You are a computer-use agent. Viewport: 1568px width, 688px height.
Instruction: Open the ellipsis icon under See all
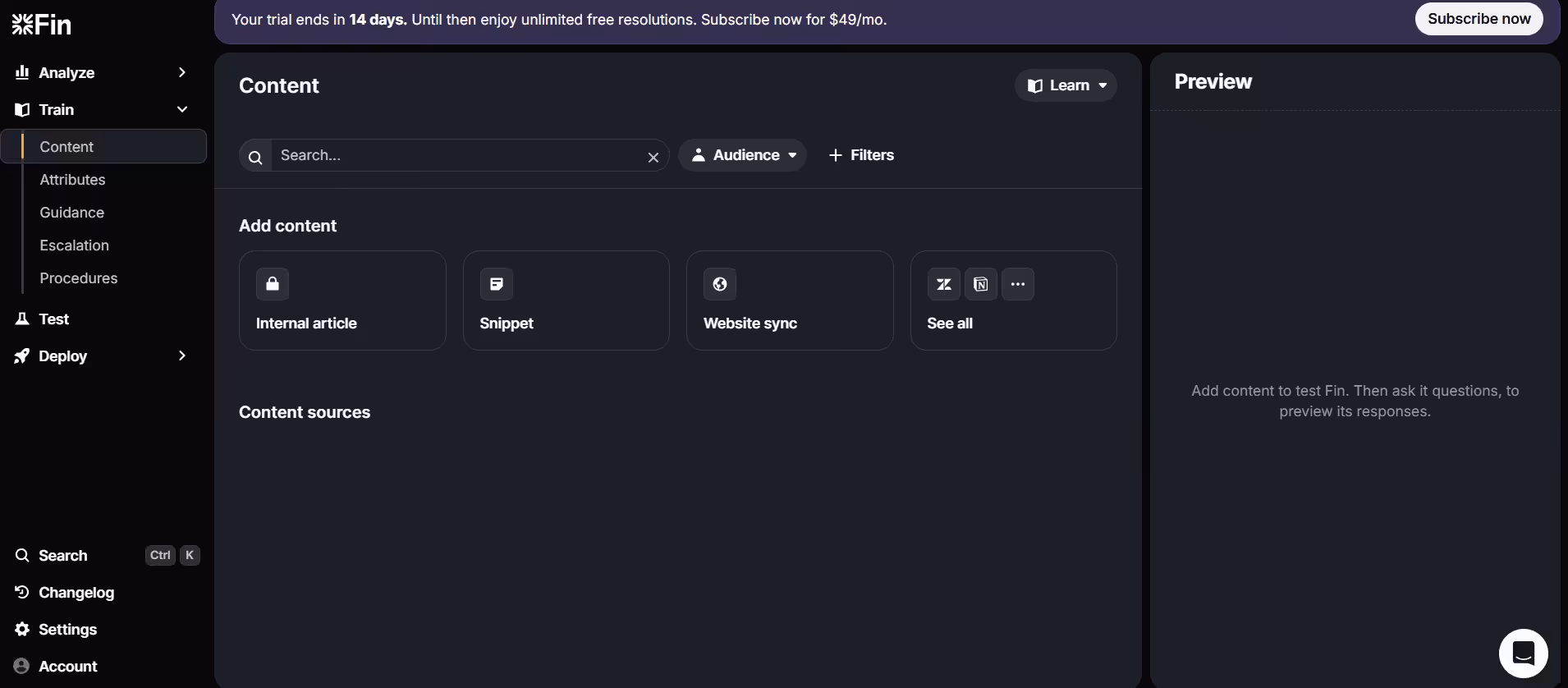coord(1018,284)
